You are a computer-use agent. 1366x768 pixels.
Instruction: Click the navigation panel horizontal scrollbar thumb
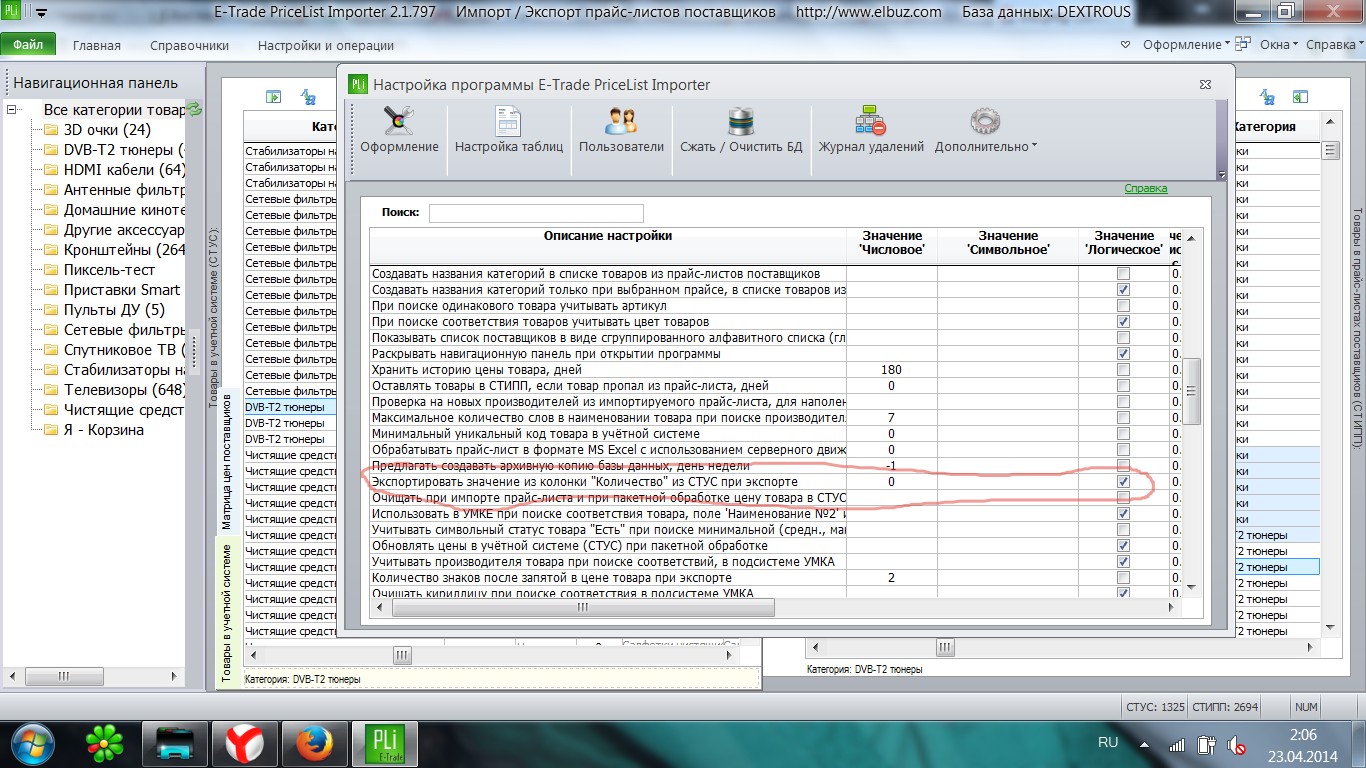pos(64,676)
